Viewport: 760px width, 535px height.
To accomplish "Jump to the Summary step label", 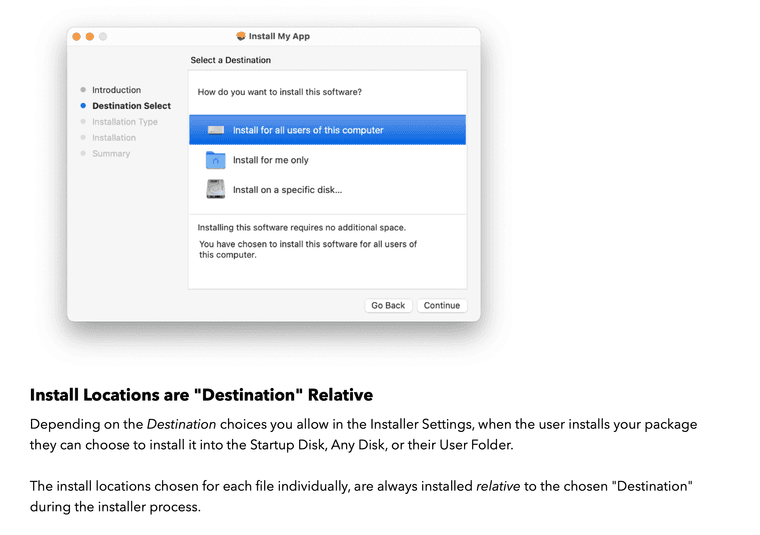I will pos(111,154).
